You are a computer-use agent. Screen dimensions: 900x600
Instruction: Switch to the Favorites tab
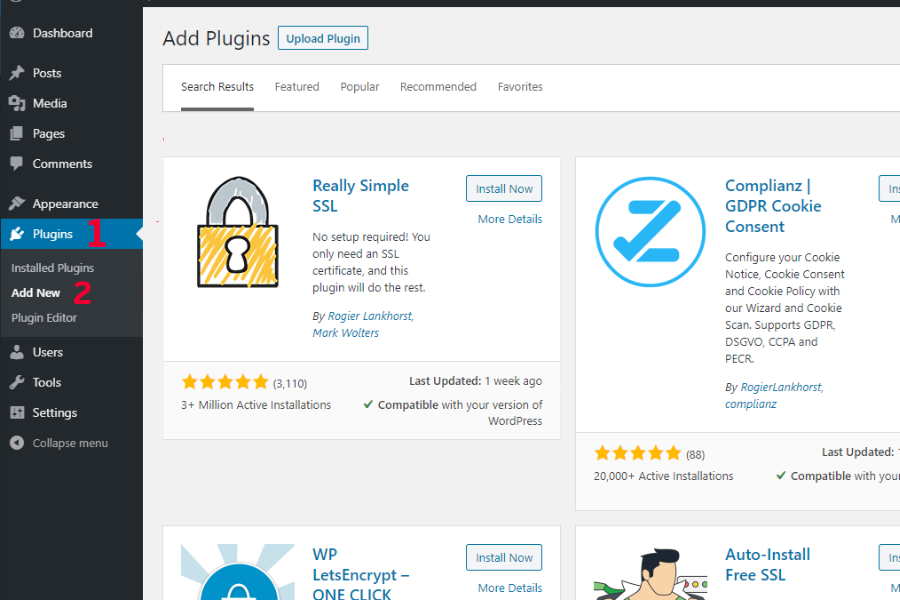point(520,87)
